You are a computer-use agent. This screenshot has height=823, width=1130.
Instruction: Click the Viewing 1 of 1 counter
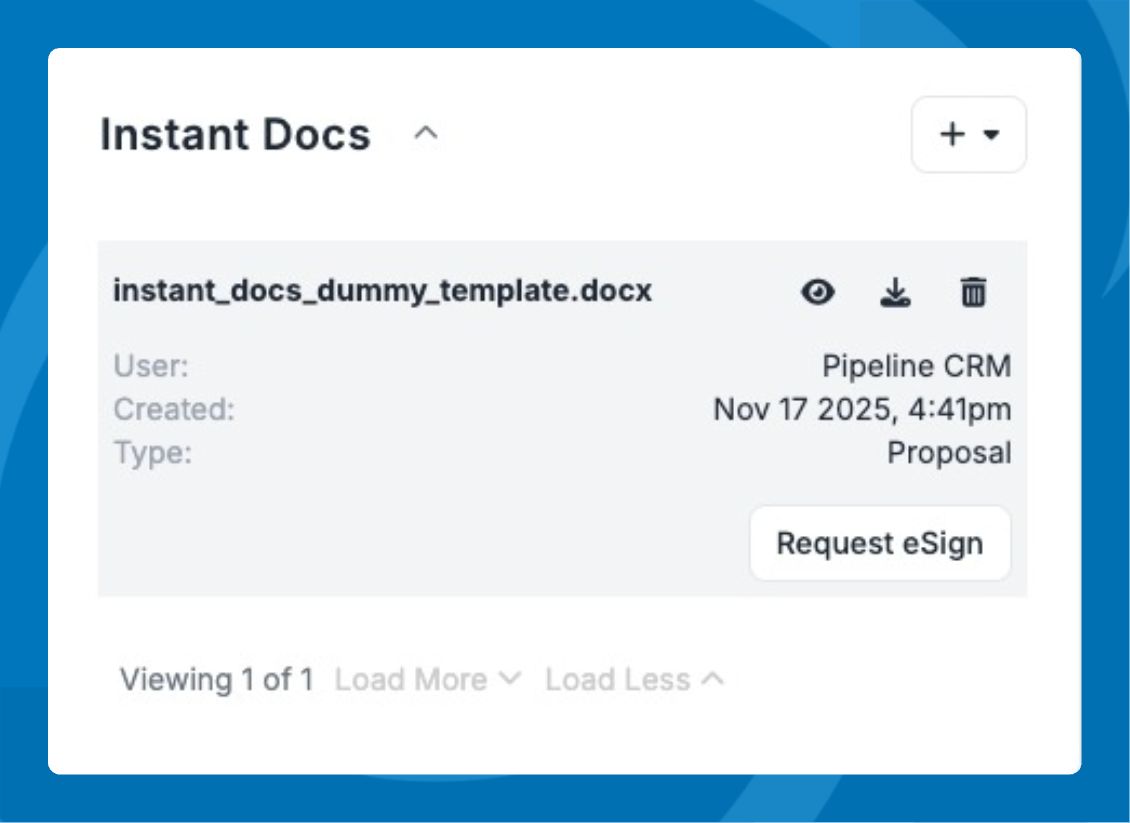pos(217,680)
